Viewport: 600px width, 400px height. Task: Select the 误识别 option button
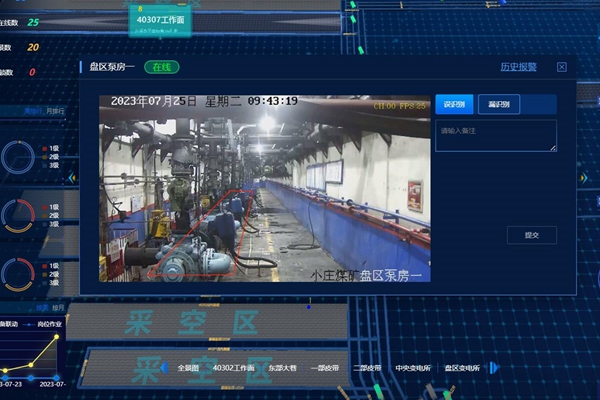[x=454, y=104]
